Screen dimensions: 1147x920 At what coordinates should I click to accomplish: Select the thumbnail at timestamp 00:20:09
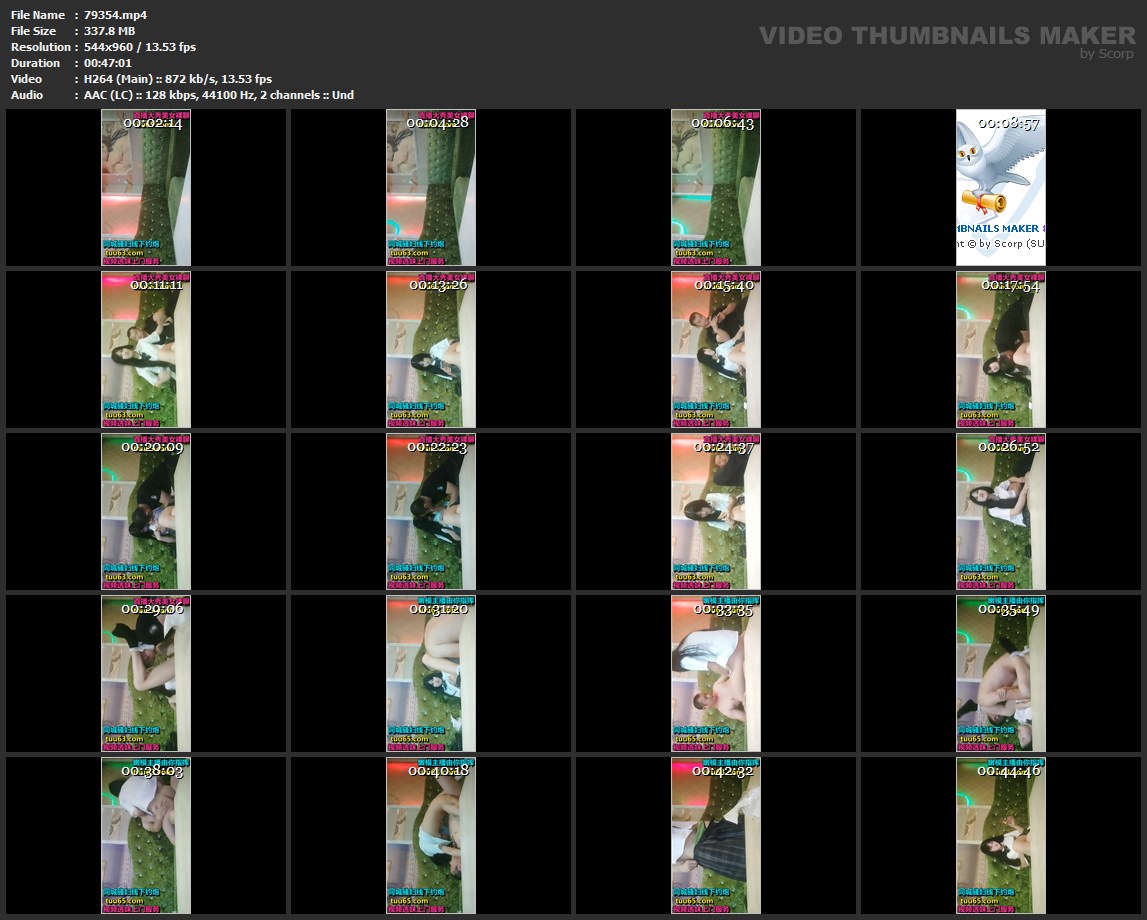[x=146, y=511]
